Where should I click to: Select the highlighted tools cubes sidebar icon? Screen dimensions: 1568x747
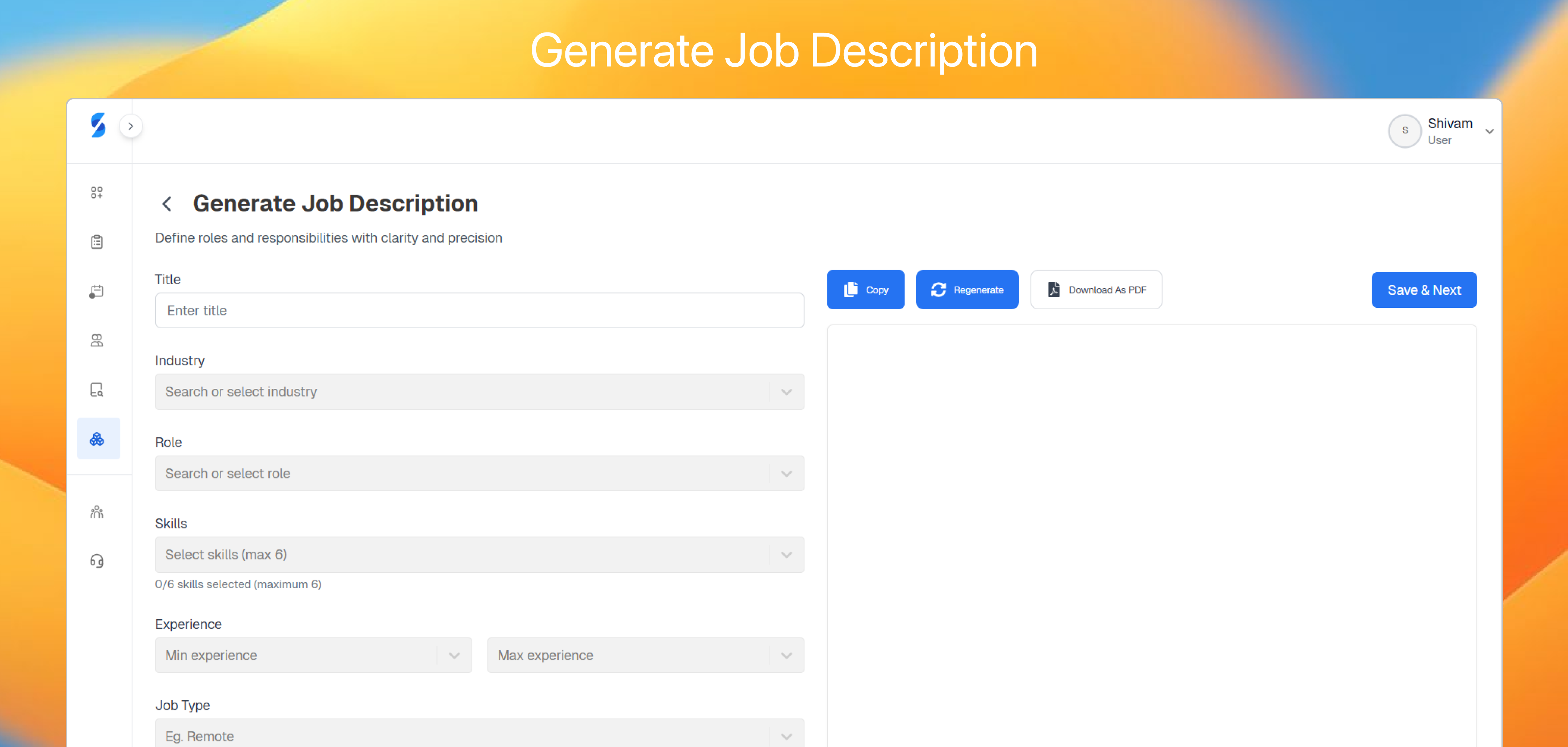tap(98, 438)
